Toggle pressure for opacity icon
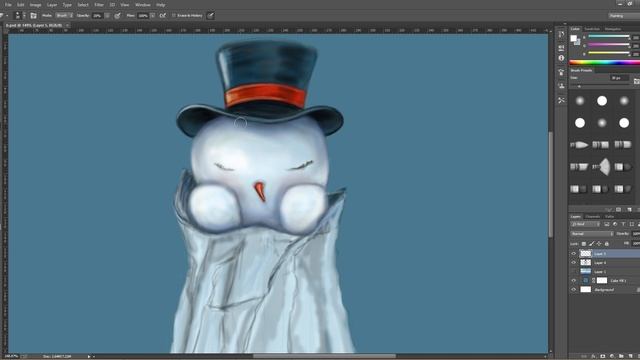The height and width of the screenshot is (360, 640). (x=118, y=16)
